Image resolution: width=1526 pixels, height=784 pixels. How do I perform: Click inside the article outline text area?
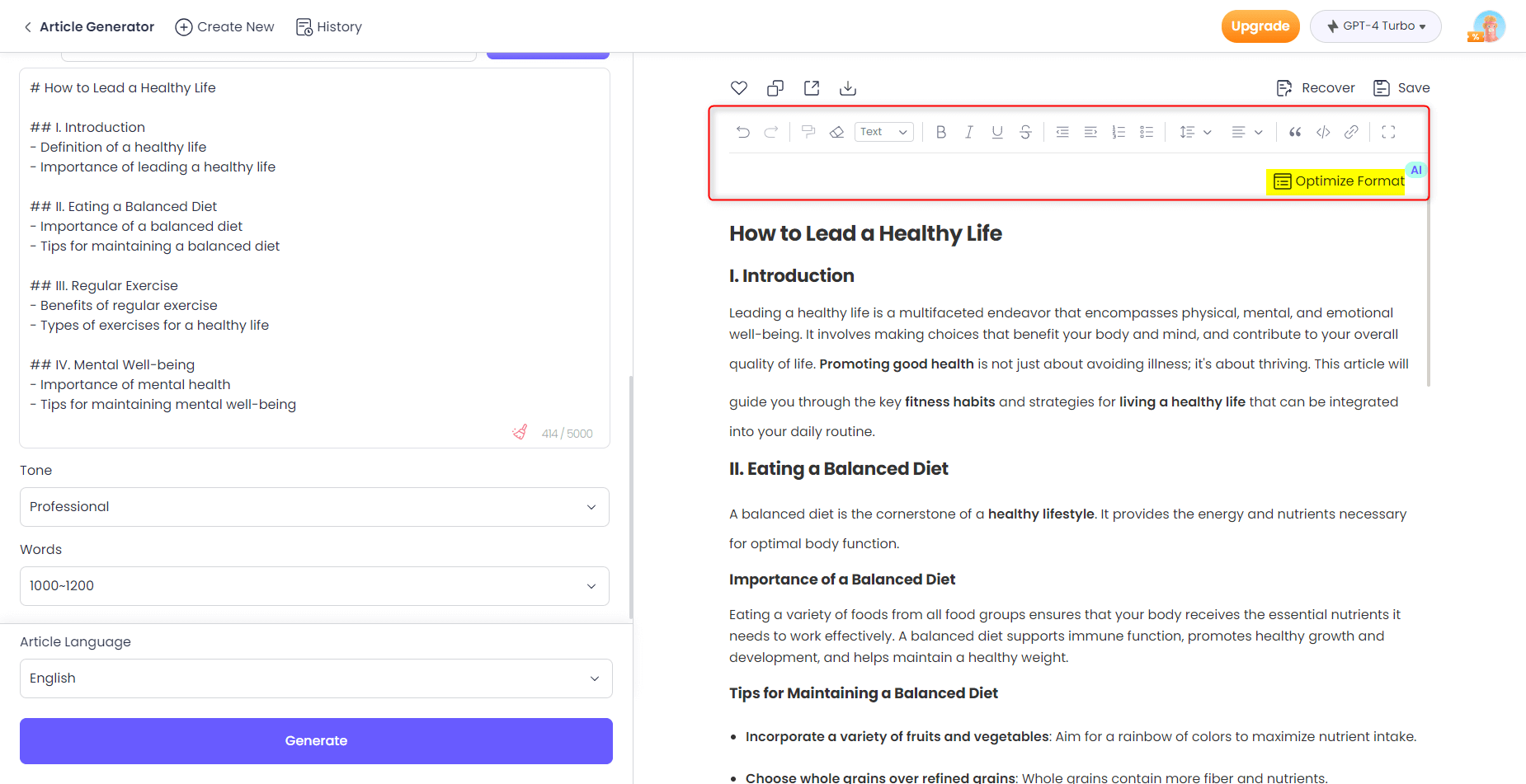click(314, 258)
